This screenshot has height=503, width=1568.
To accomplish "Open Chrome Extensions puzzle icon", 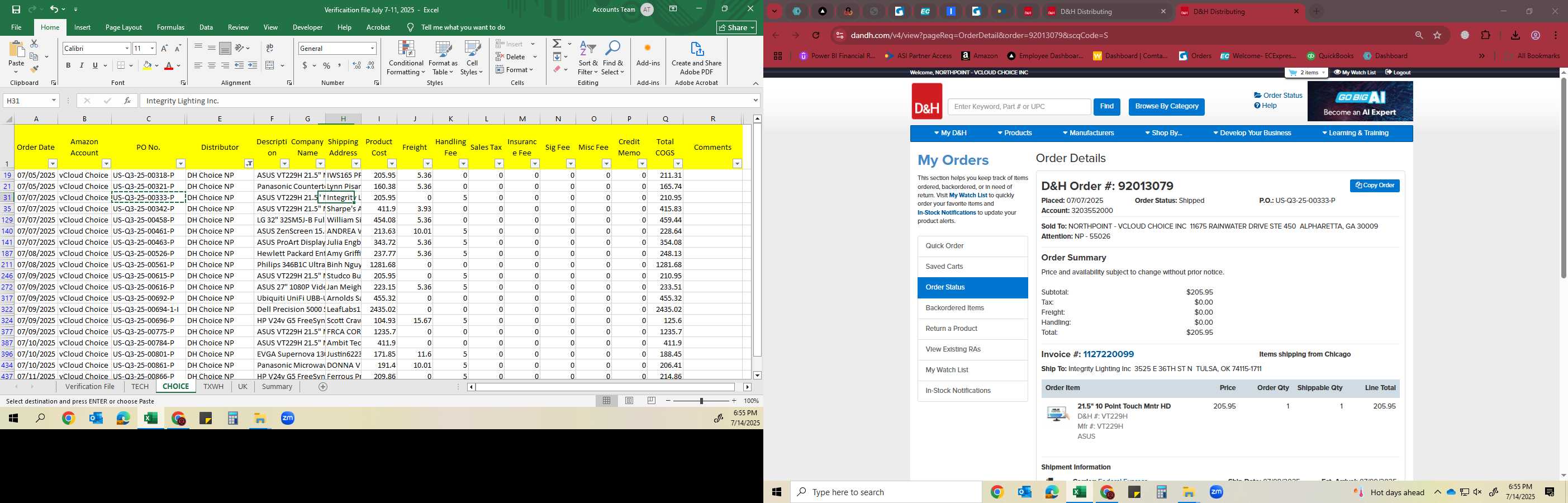I will point(1486,35).
